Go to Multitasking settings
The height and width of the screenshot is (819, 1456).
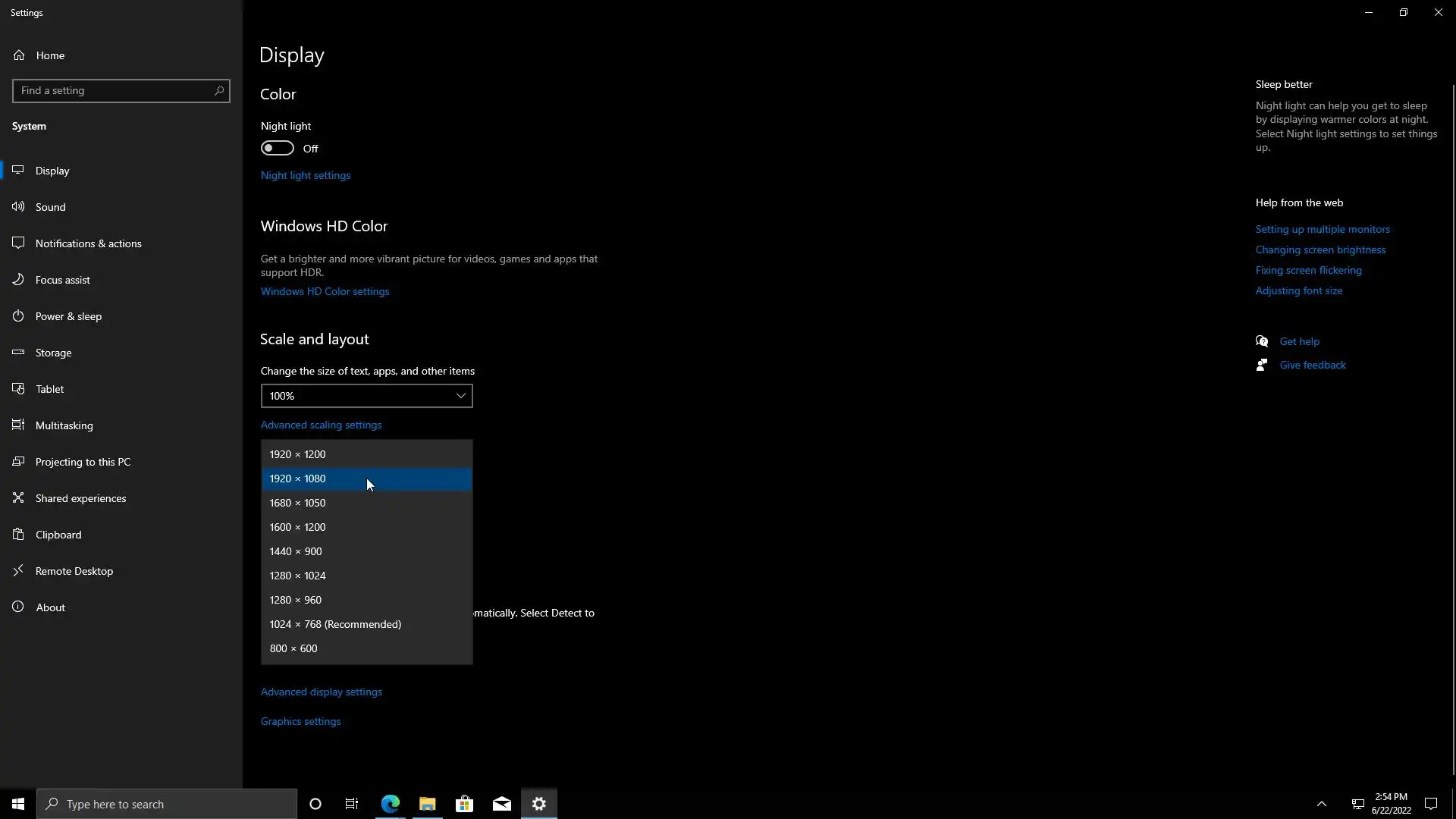pyautogui.click(x=64, y=425)
